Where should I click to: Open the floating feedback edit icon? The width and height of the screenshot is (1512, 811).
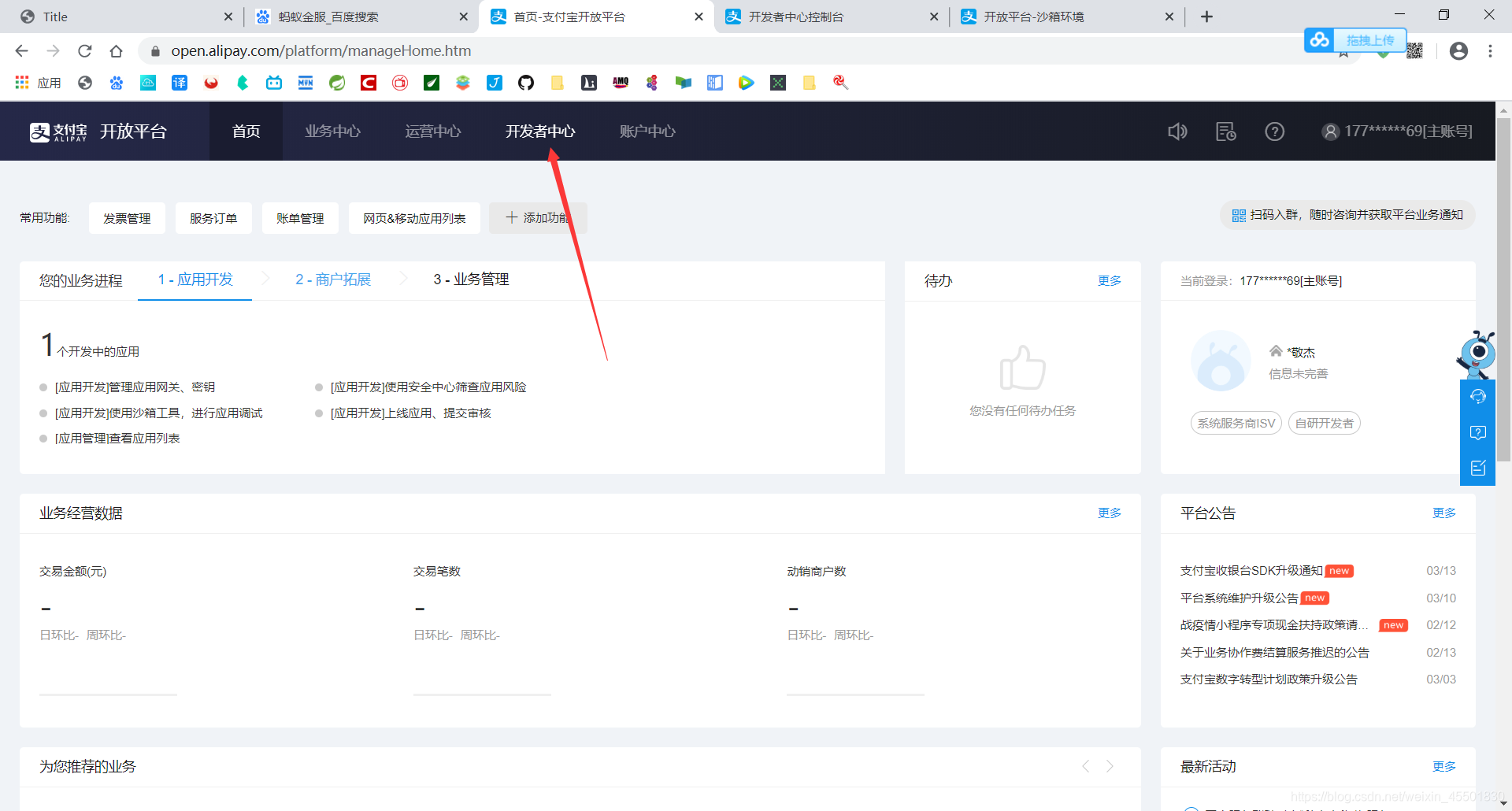1478,468
